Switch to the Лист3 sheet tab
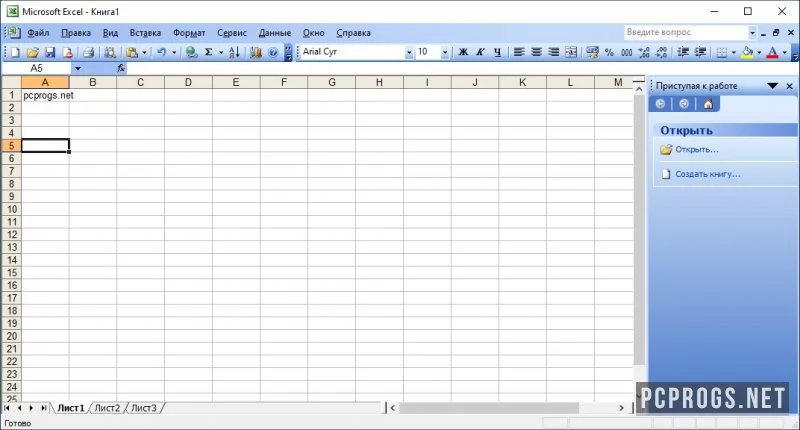 pyautogui.click(x=144, y=408)
